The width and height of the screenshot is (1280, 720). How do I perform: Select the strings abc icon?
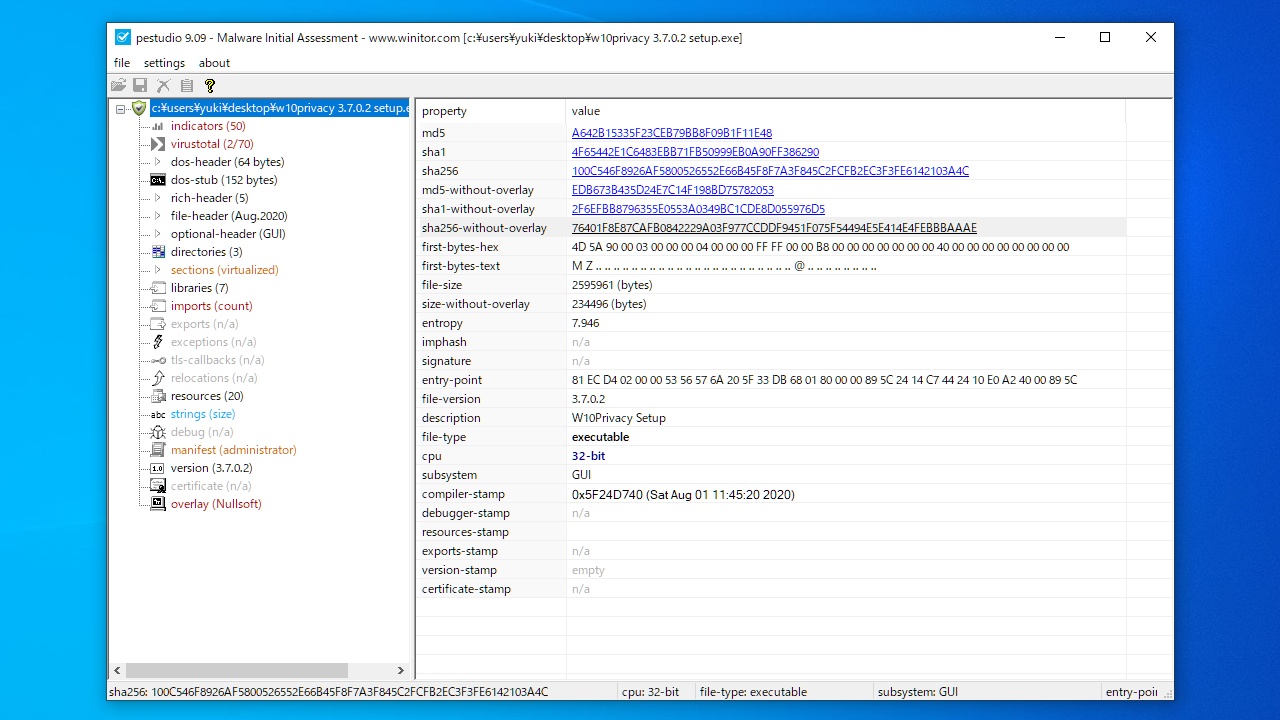pos(158,414)
